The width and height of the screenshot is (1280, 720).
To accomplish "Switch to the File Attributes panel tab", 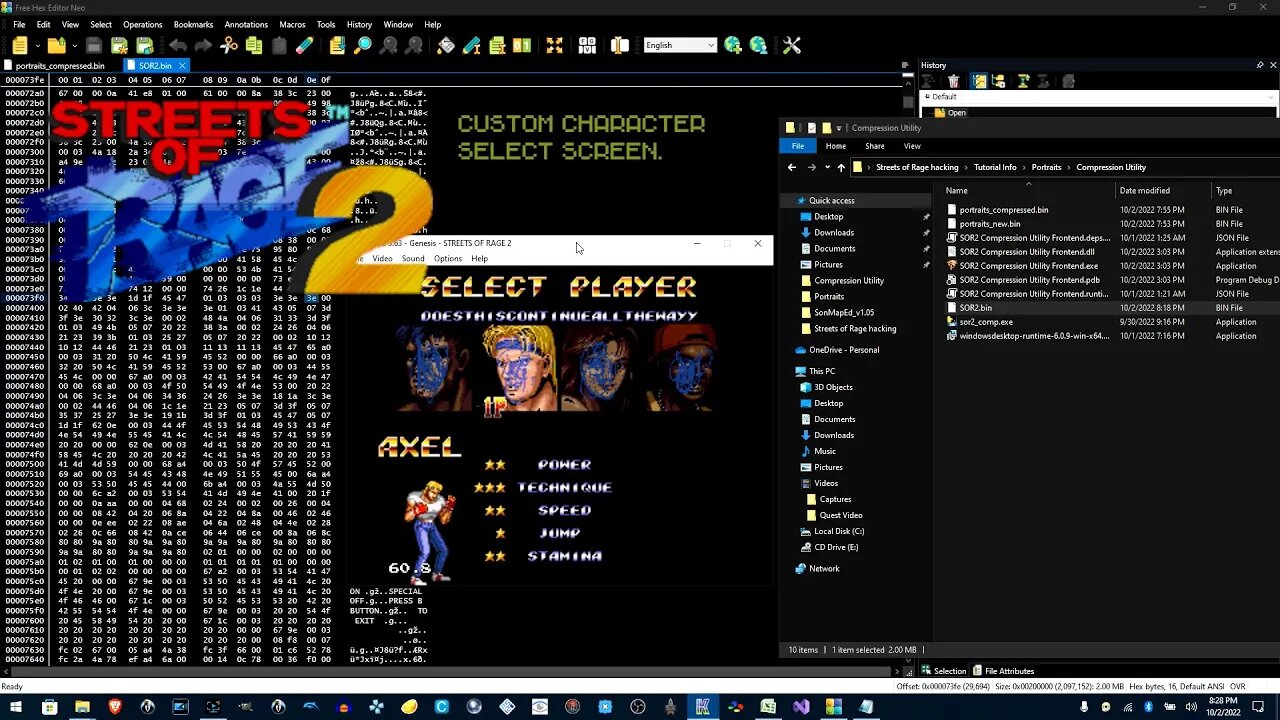I will coord(1003,671).
